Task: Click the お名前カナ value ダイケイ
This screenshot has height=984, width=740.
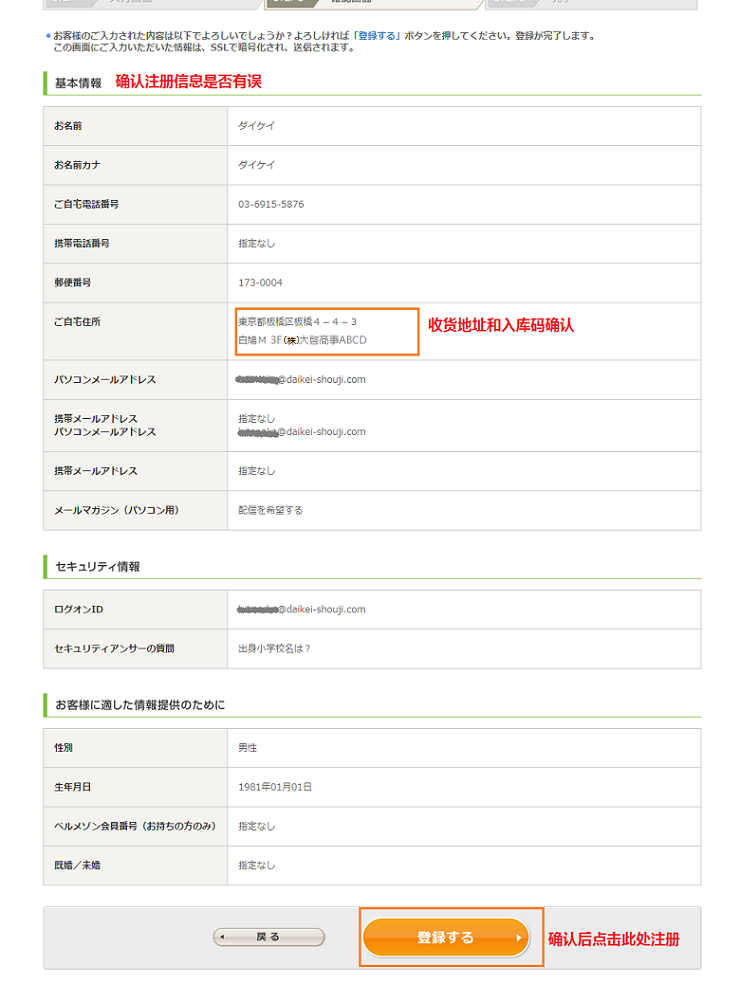Action: pos(256,165)
